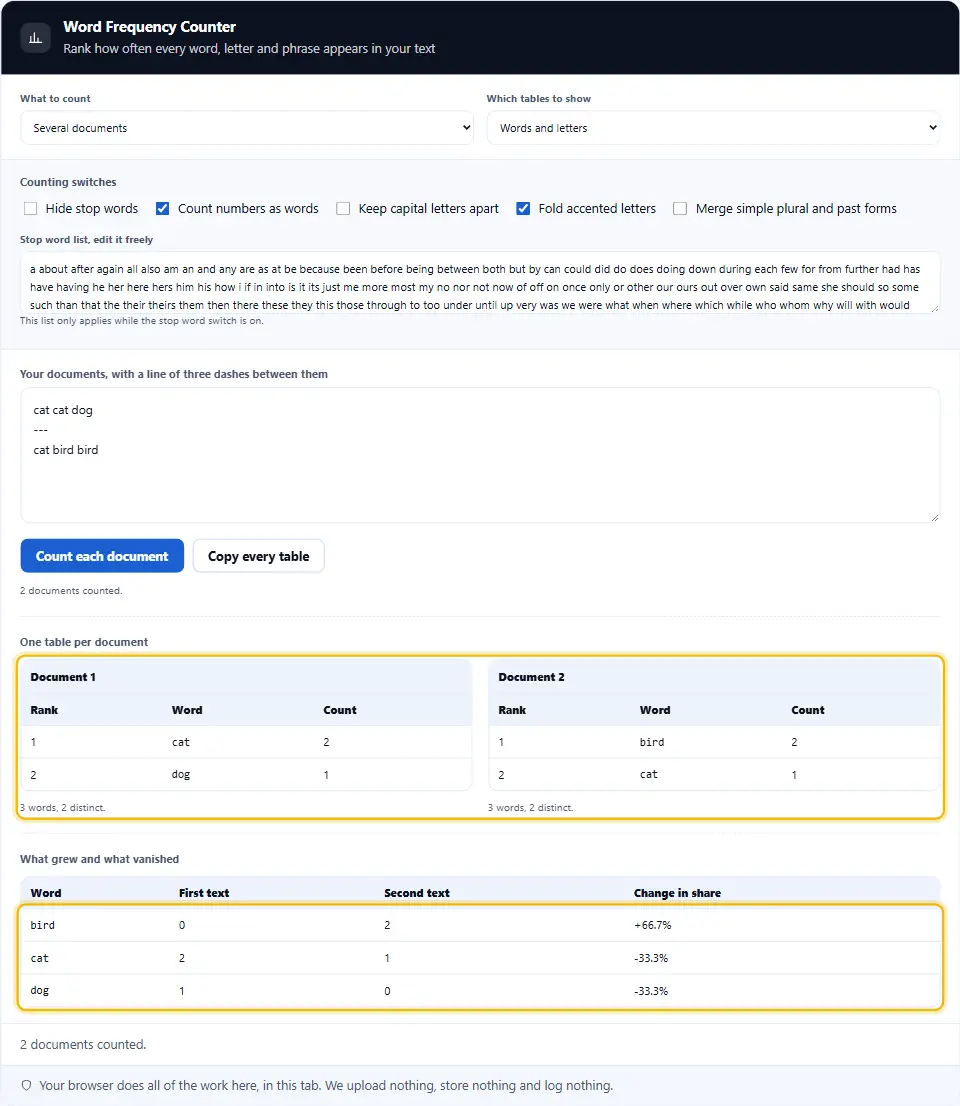Click the -33.3% value in the dog row
The height and width of the screenshot is (1106, 960).
pyautogui.click(x=650, y=991)
